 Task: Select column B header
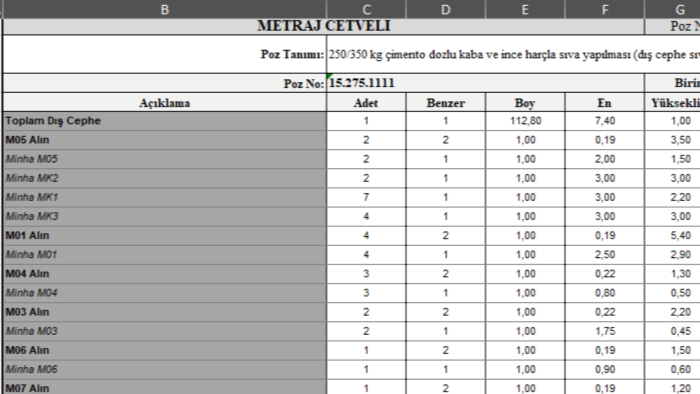pos(165,9)
